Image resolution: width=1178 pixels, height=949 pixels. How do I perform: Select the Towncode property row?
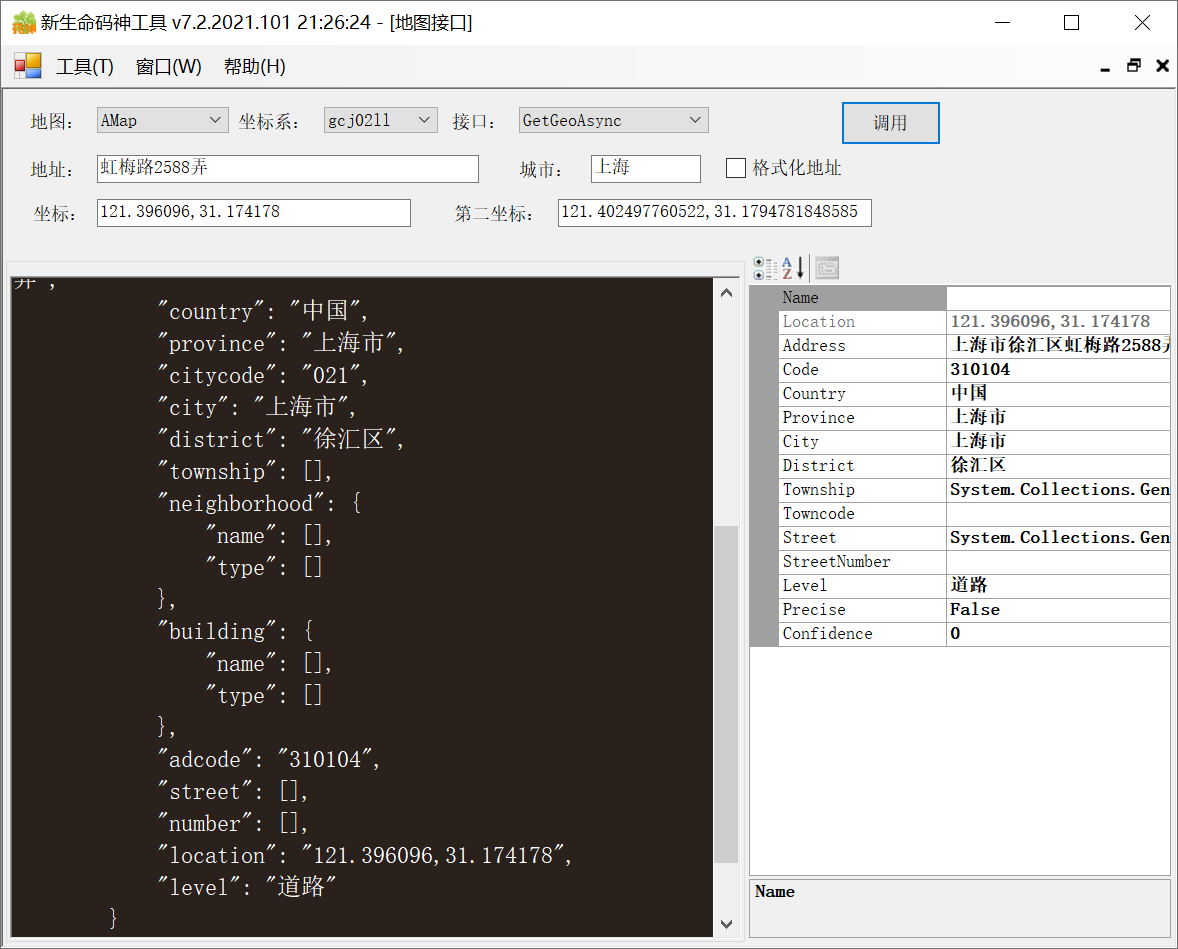click(974, 514)
